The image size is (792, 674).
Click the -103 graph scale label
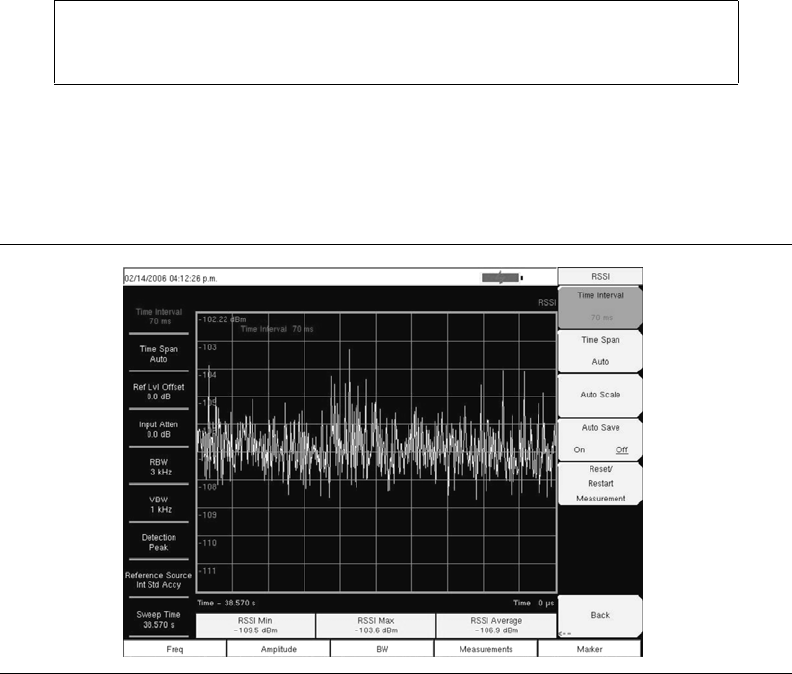click(208, 347)
